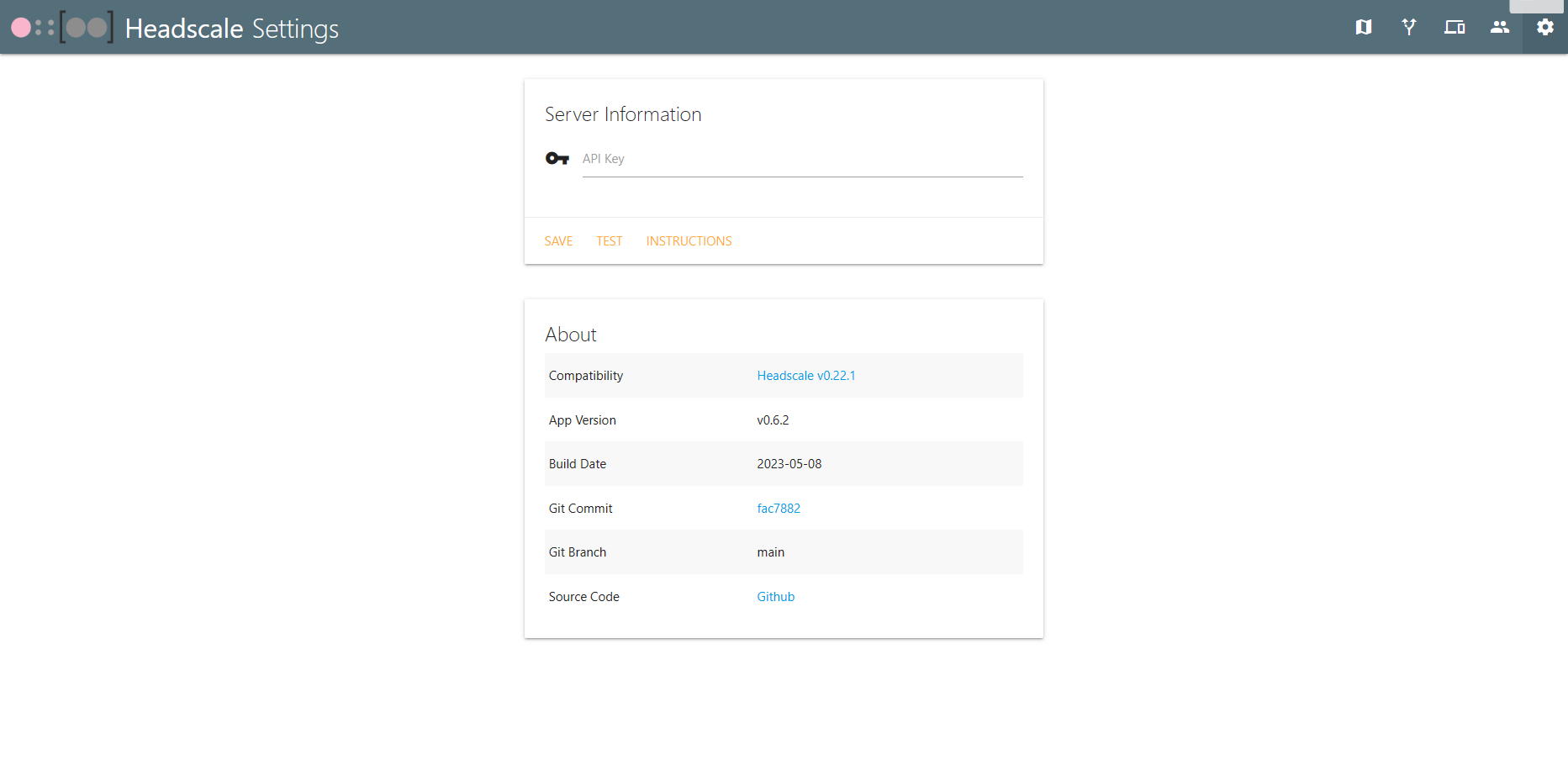Open the Users page via people icon

tap(1499, 28)
